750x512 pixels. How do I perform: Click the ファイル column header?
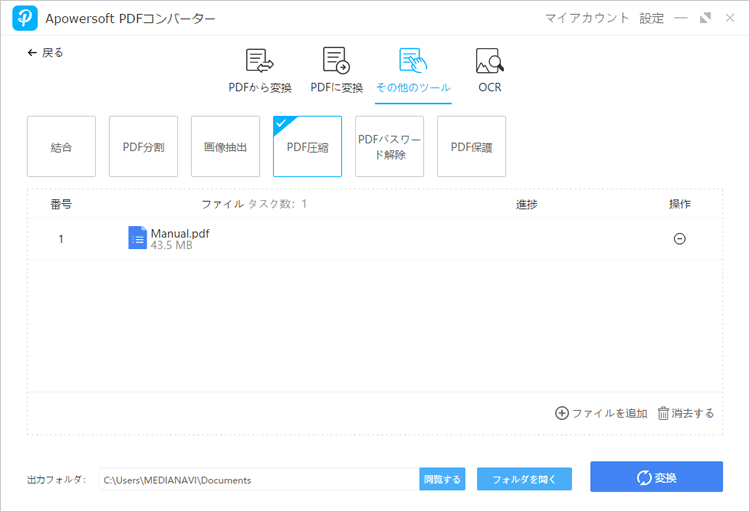[222, 204]
